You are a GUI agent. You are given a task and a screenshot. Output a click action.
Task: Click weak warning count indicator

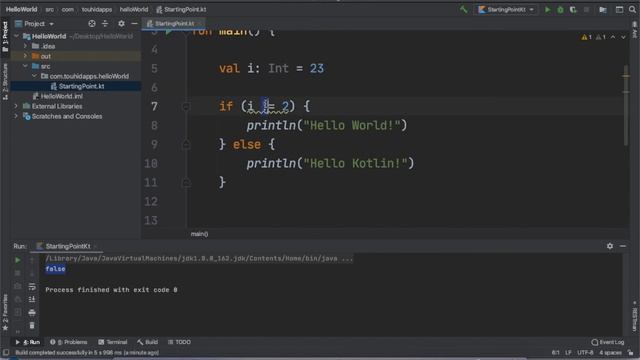600,37
